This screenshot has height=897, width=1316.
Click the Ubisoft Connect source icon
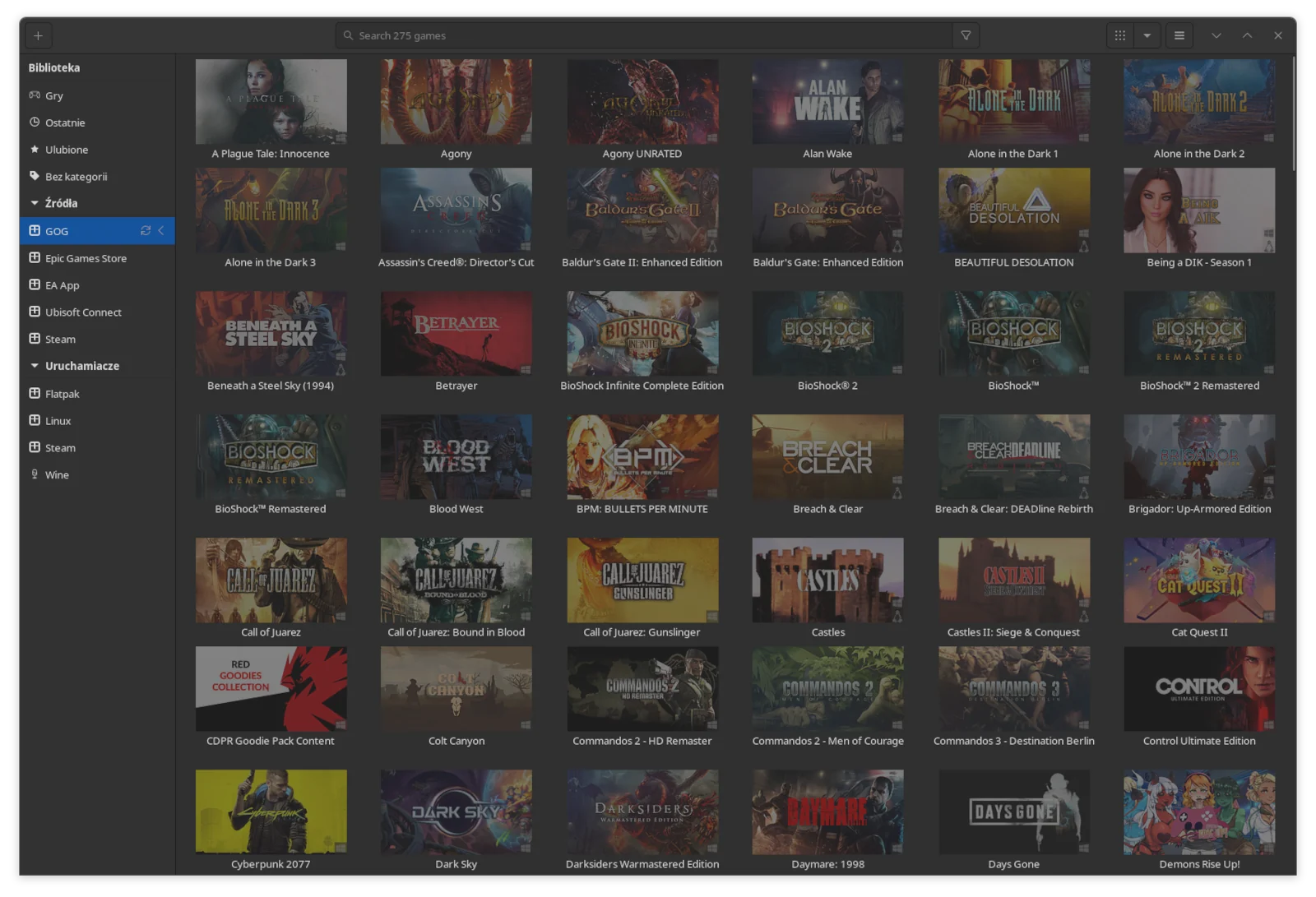click(x=35, y=312)
